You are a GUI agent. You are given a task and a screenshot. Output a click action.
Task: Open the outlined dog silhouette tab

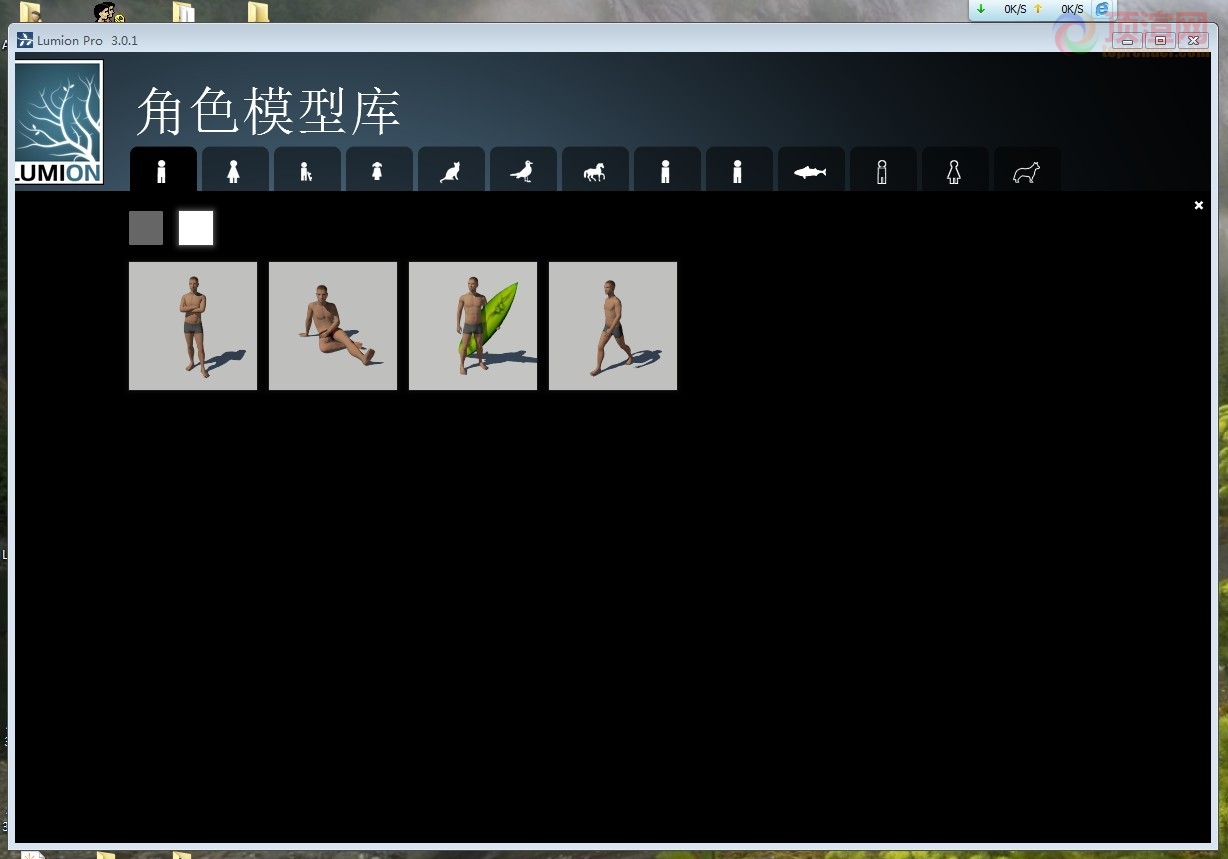1026,170
